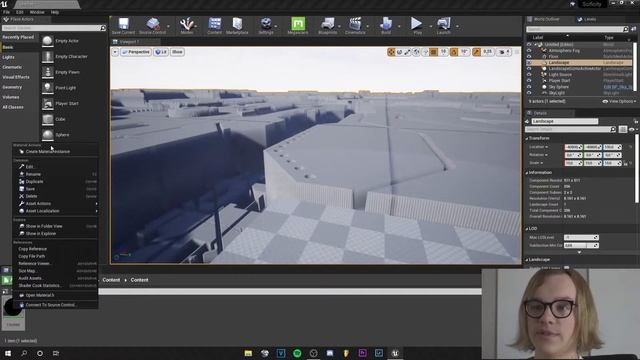
Task: Open the Megascans plugin icon
Action: [x=298, y=24]
